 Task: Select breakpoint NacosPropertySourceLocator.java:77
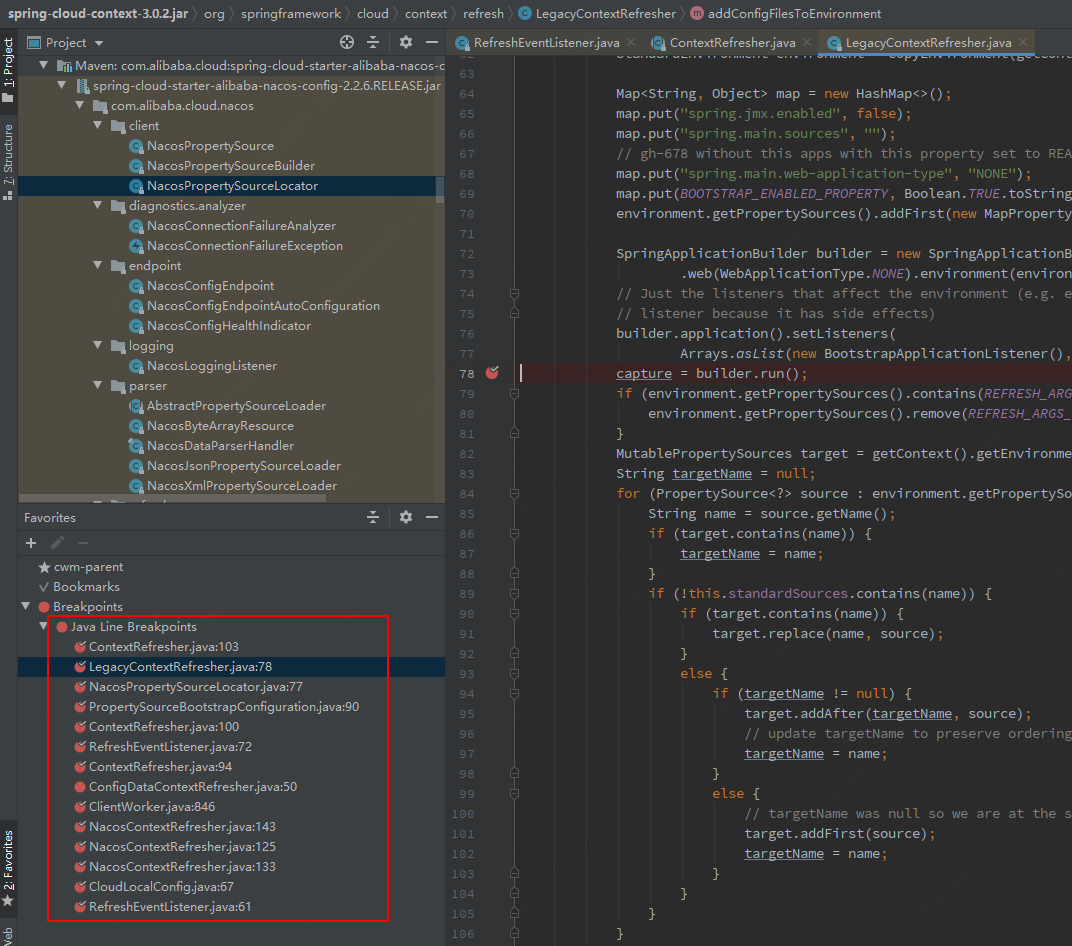[196, 686]
